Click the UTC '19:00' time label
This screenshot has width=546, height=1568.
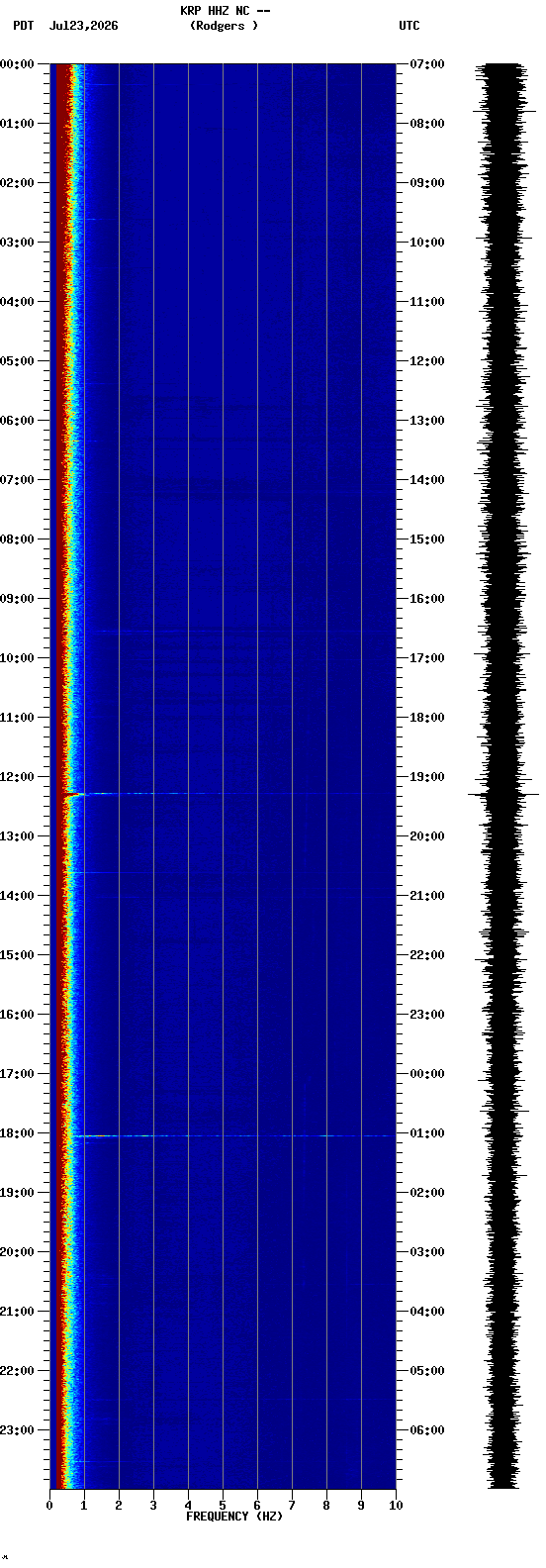coord(427,777)
